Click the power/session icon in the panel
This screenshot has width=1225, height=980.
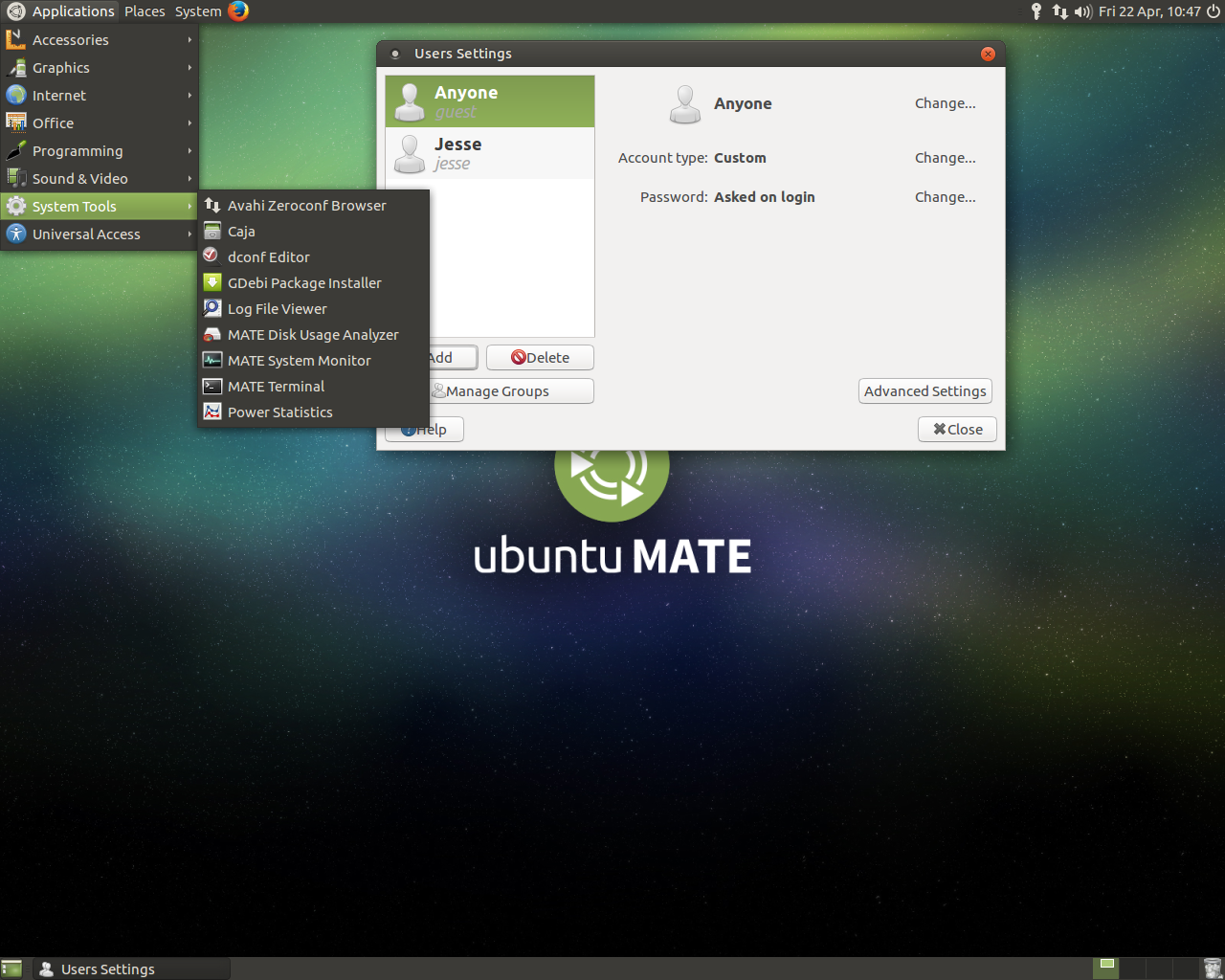pos(1214,11)
